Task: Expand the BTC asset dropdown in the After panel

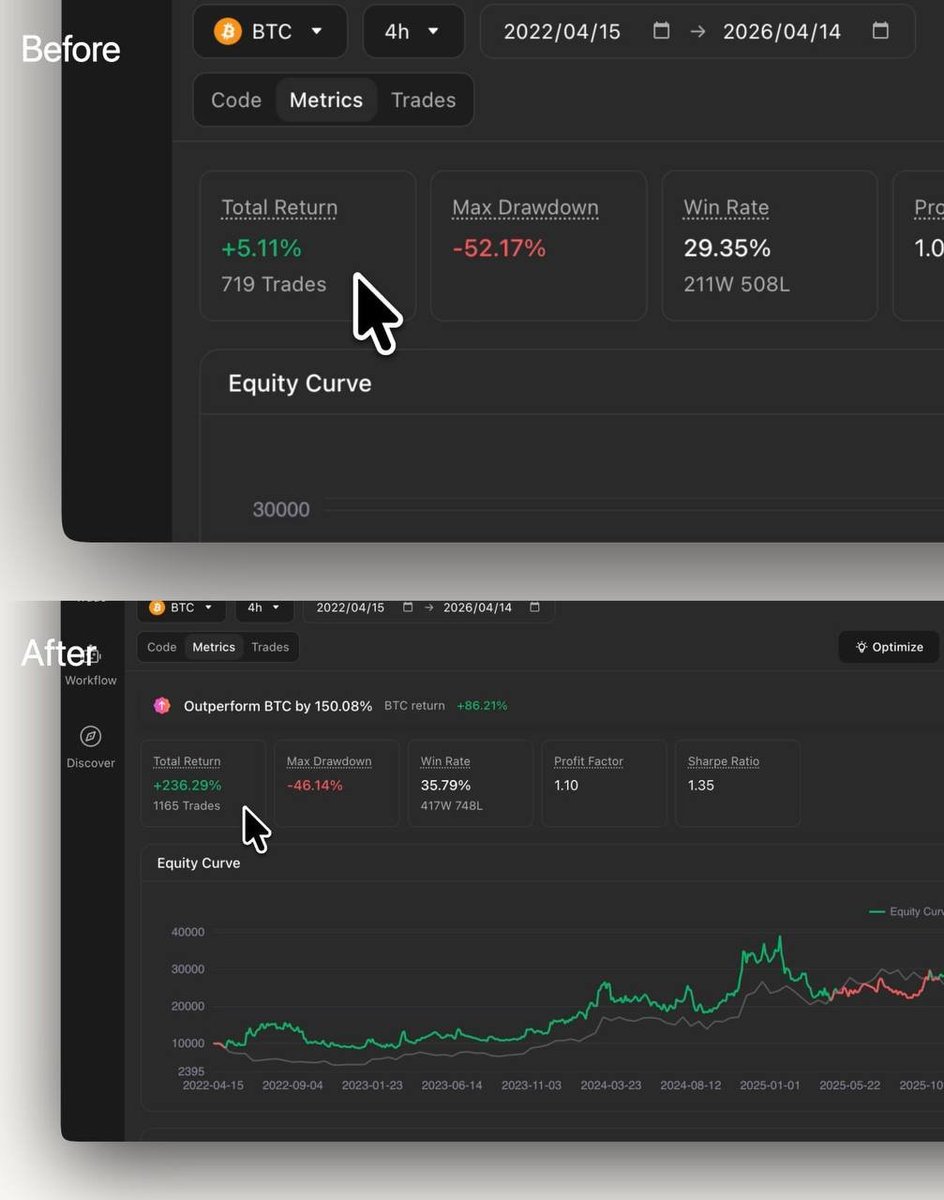Action: tap(184, 608)
